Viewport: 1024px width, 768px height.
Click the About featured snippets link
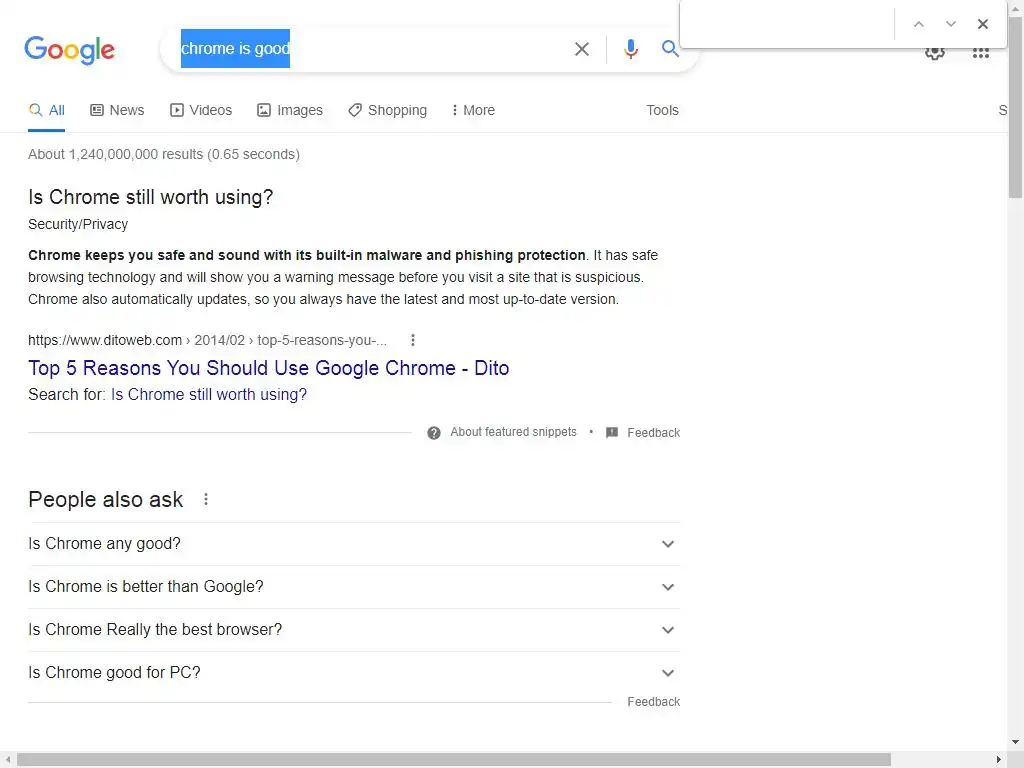[x=513, y=432]
